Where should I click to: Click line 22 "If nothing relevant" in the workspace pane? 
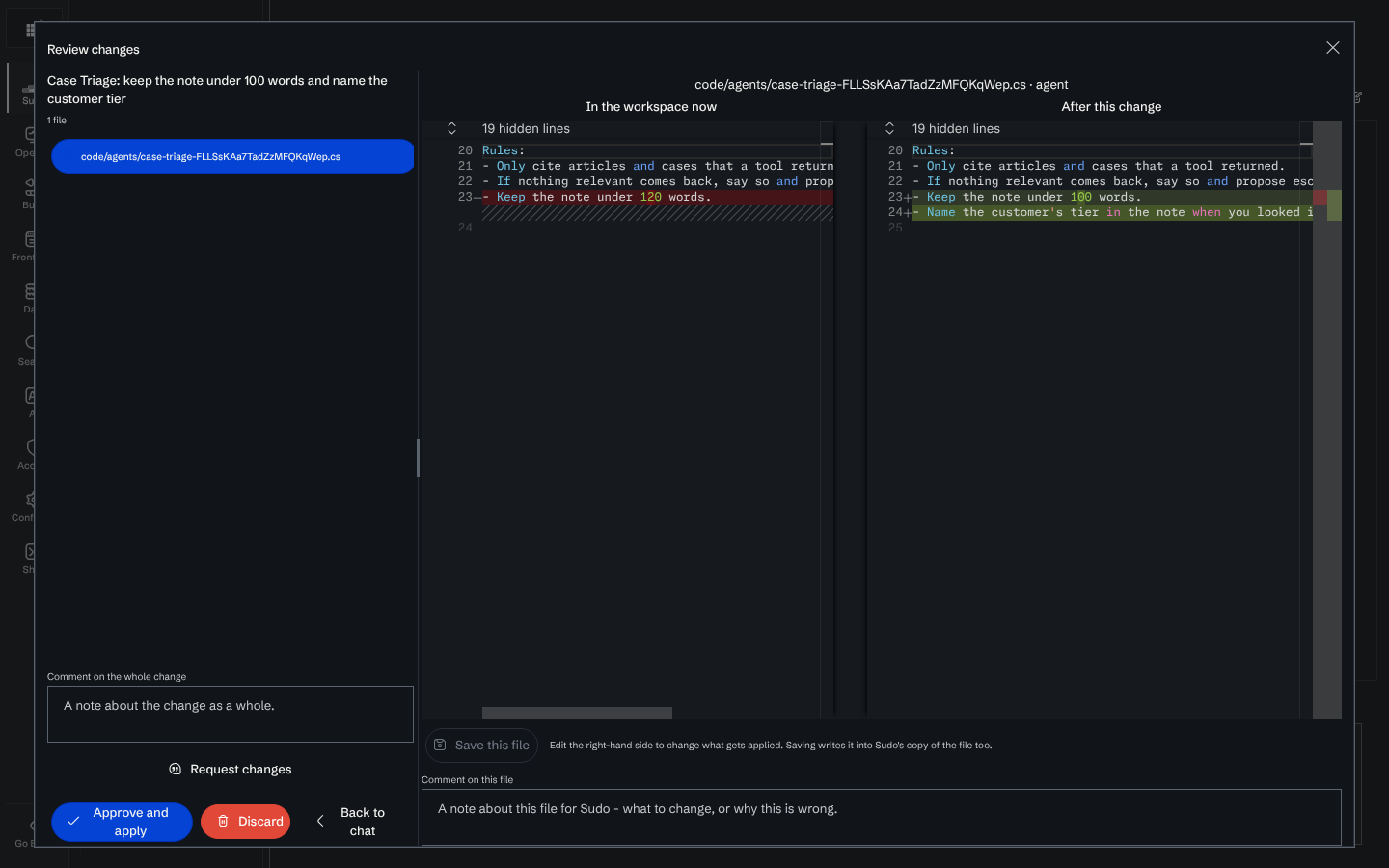[x=658, y=181]
